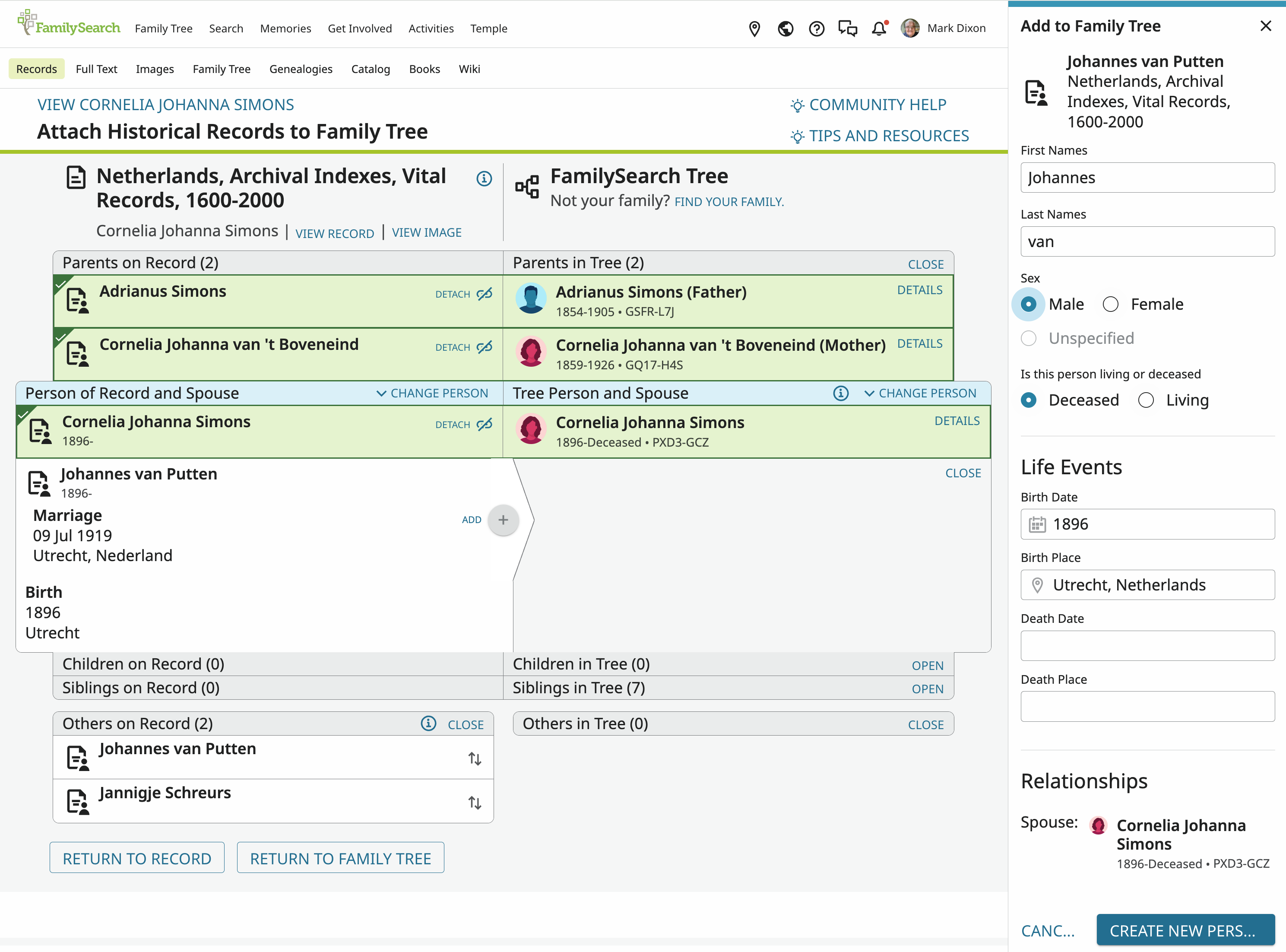Click the info icon next to Netherlands Archival Indexes
1286x952 pixels.
click(484, 179)
